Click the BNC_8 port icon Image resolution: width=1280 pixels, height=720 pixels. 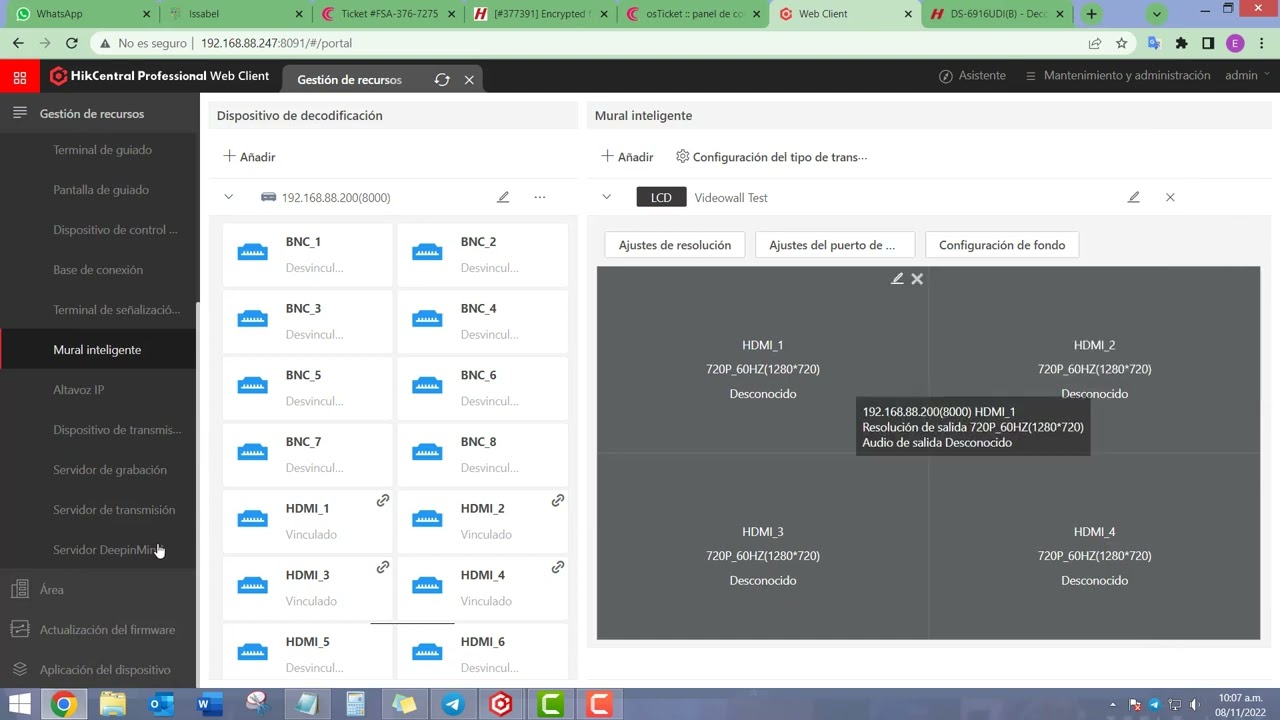(427, 452)
